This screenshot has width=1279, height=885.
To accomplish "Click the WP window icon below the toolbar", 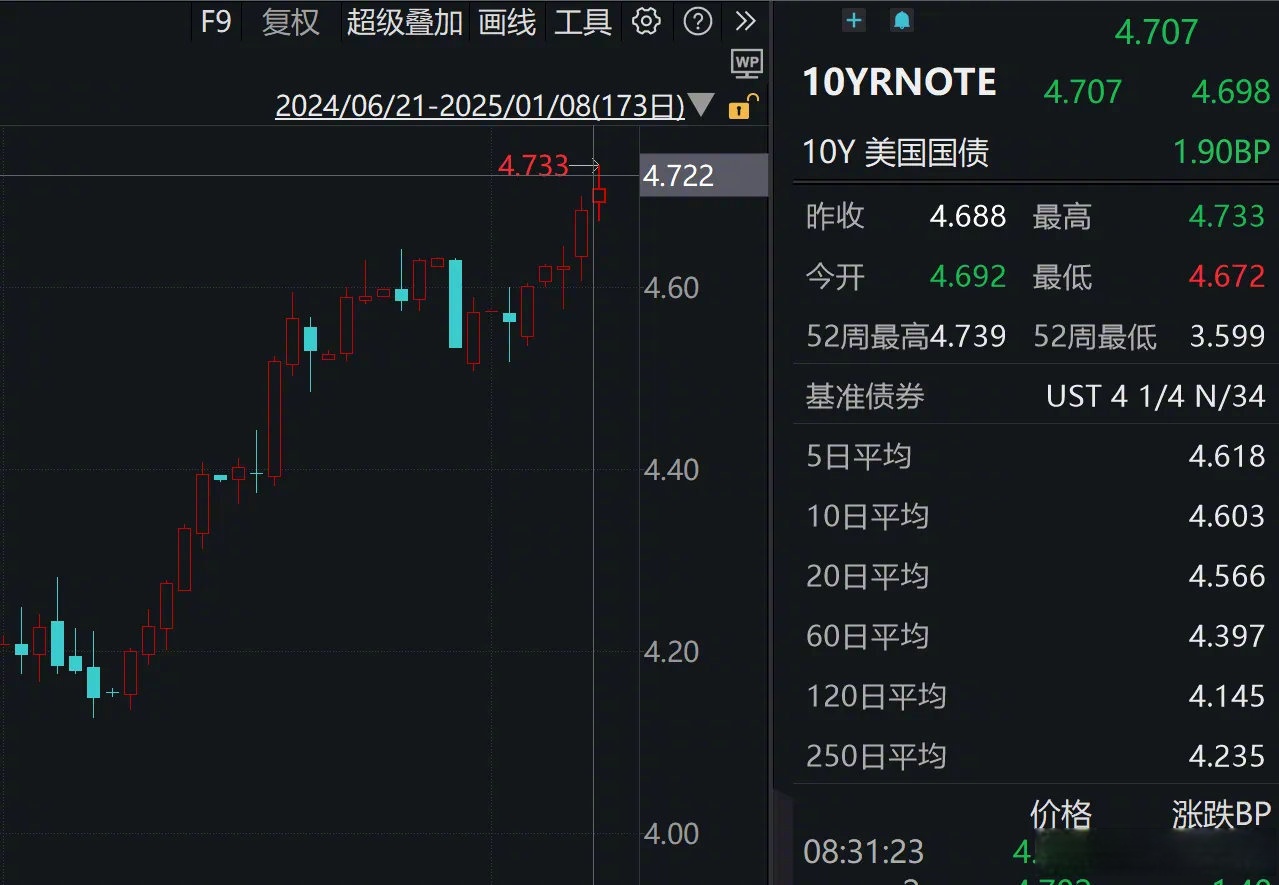I will pyautogui.click(x=745, y=63).
